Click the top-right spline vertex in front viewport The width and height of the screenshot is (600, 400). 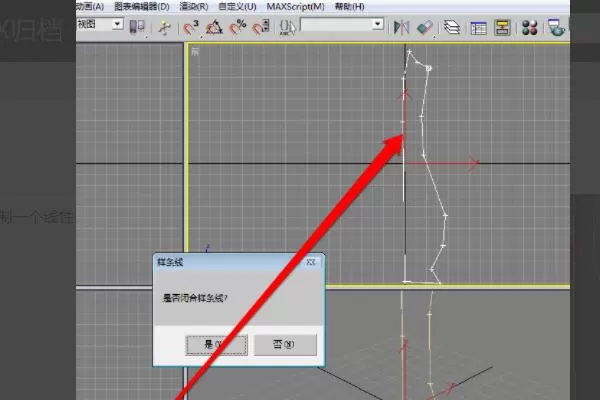pos(428,68)
